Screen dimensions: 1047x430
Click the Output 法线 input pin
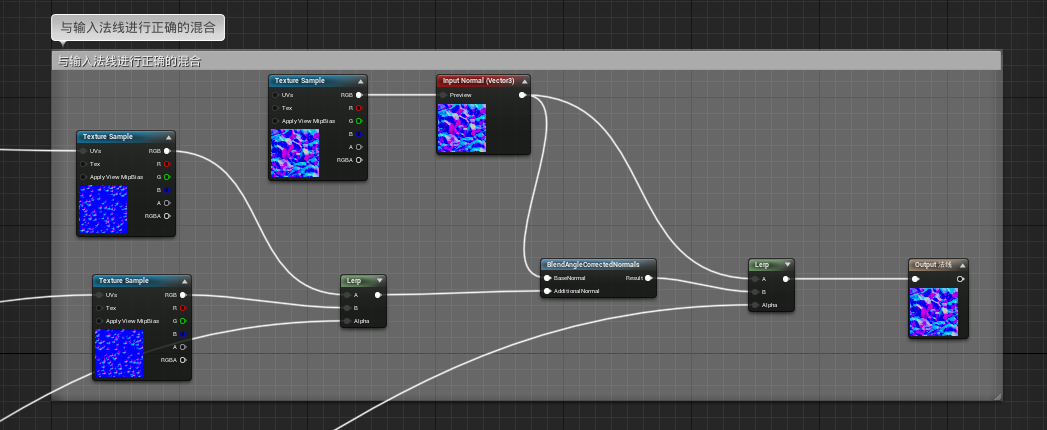pyautogui.click(x=915, y=279)
